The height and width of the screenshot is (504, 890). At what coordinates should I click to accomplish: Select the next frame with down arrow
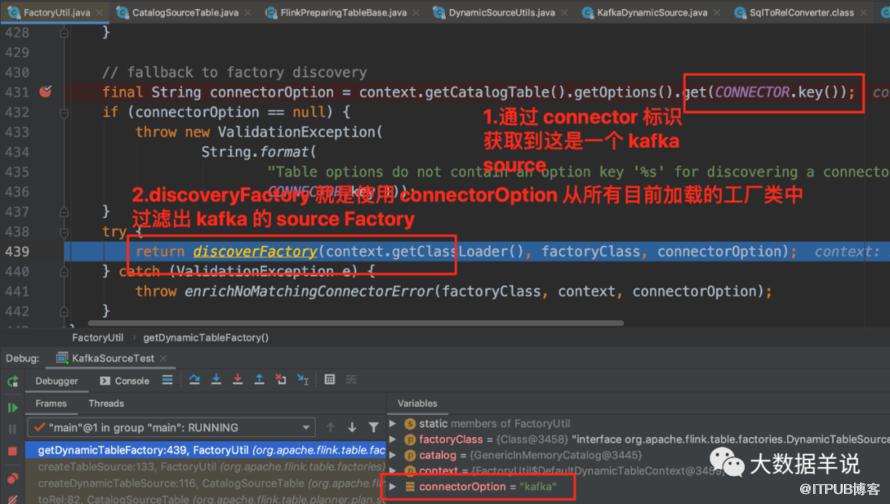point(352,427)
